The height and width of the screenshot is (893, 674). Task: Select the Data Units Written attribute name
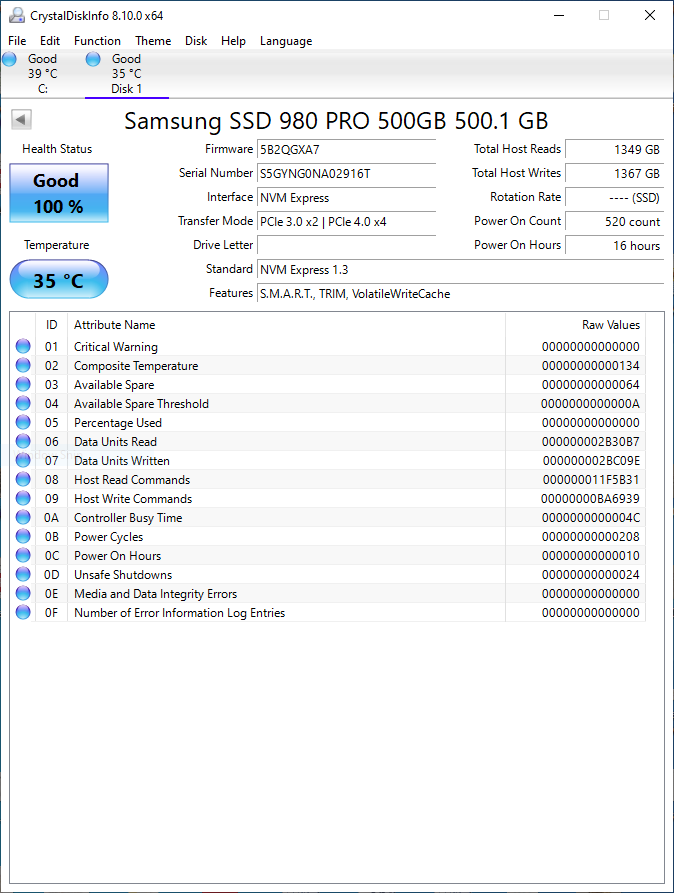point(122,461)
